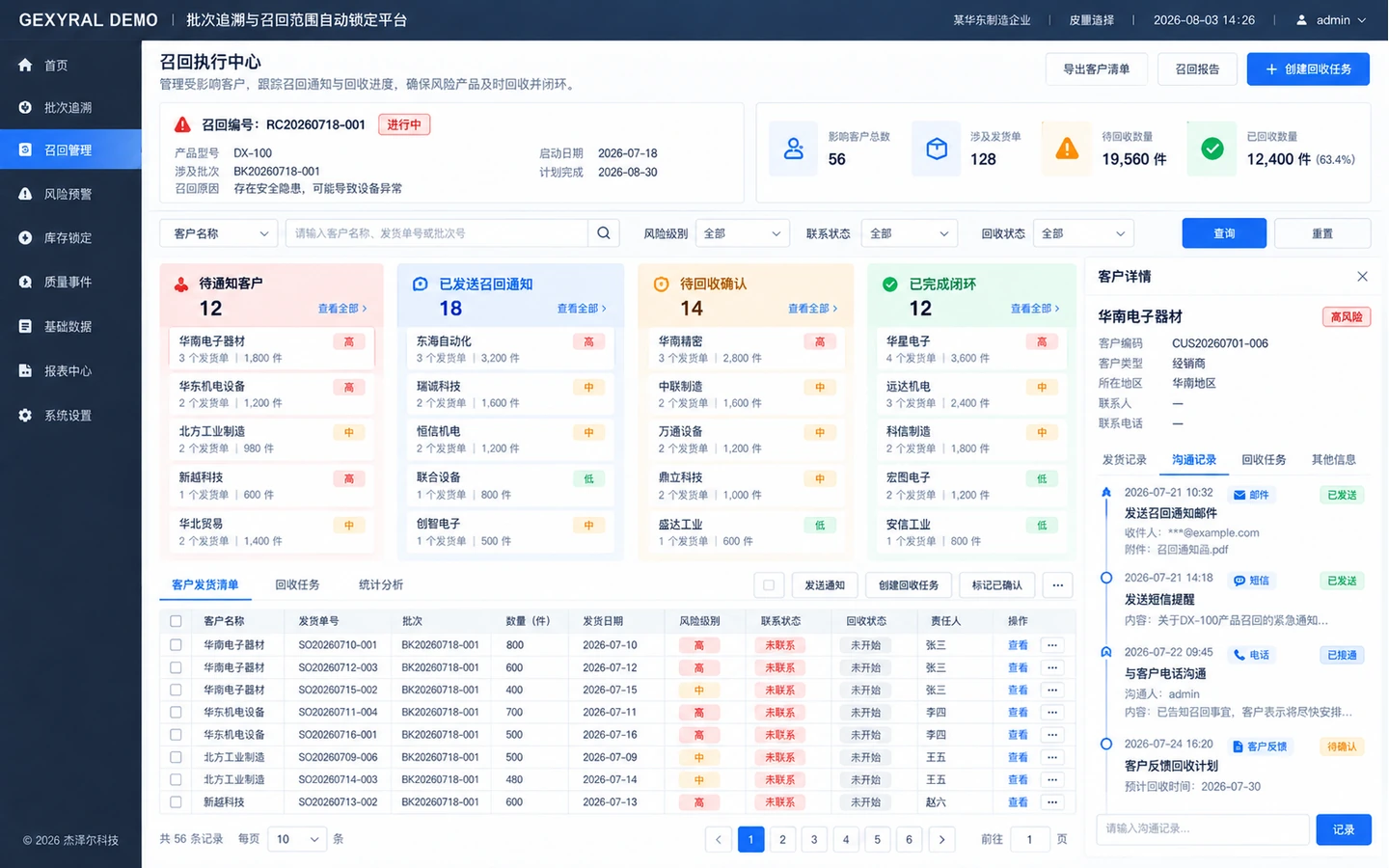This screenshot has width=1389, height=868.
Task: Click the 基础数据 sidebar icon
Action: click(25, 327)
